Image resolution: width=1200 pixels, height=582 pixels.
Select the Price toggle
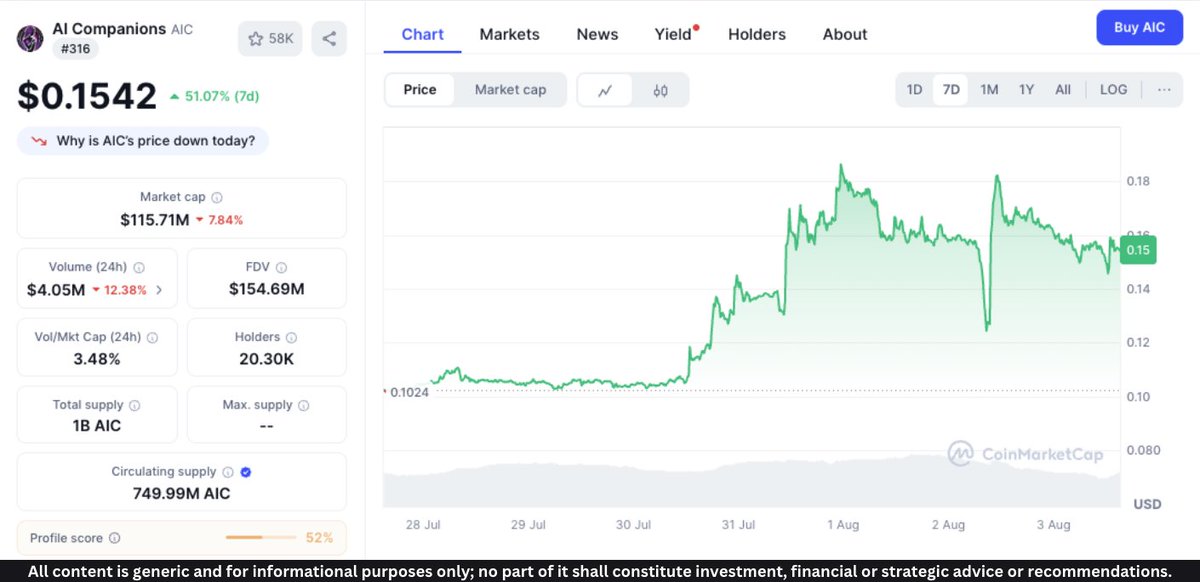click(420, 90)
